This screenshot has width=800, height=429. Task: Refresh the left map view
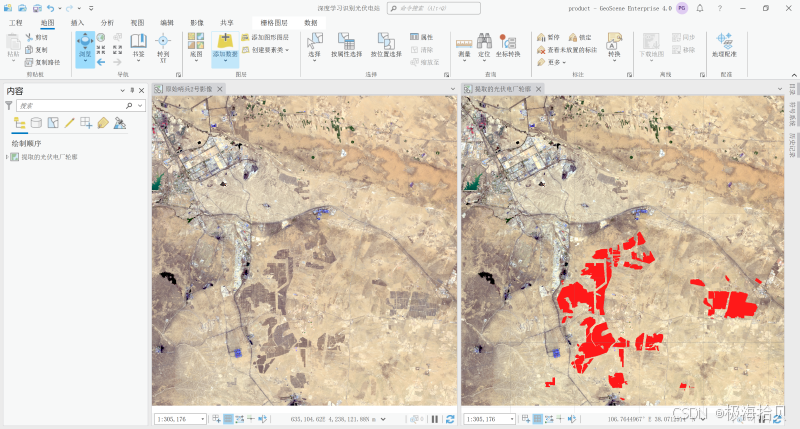450,419
